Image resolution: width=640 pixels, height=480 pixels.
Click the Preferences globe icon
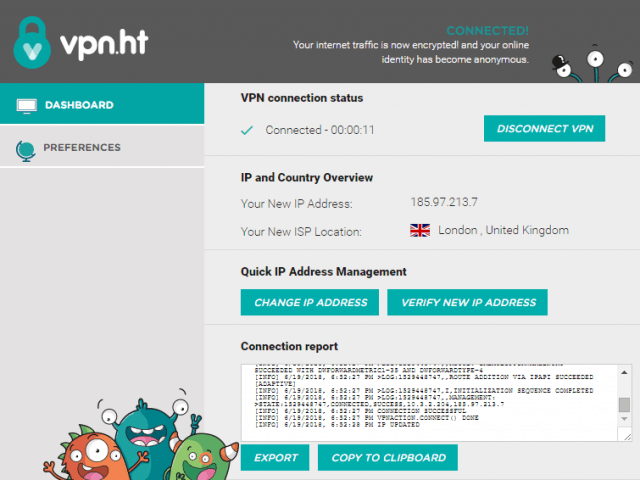click(25, 151)
